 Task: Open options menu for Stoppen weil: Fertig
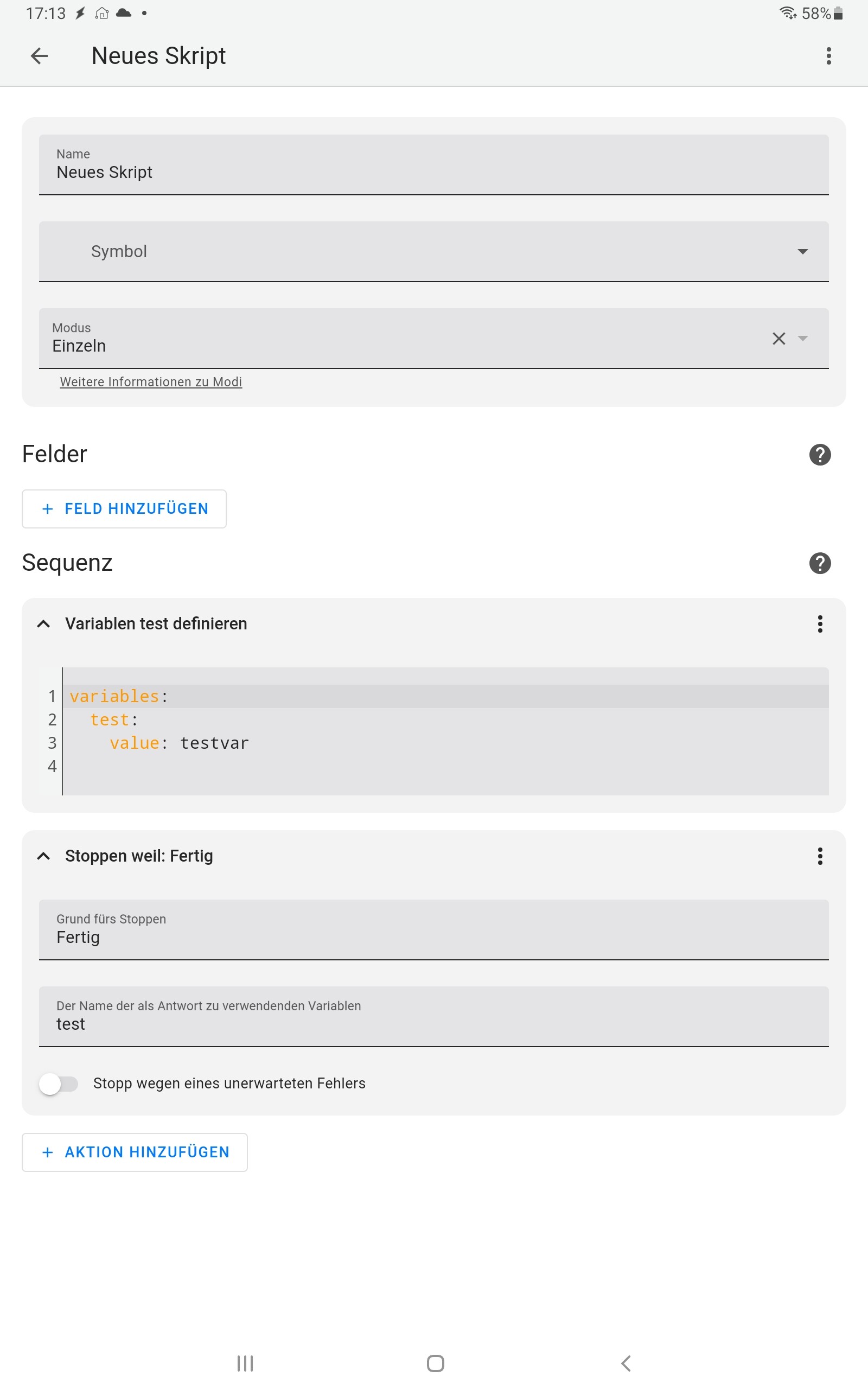tap(820, 856)
